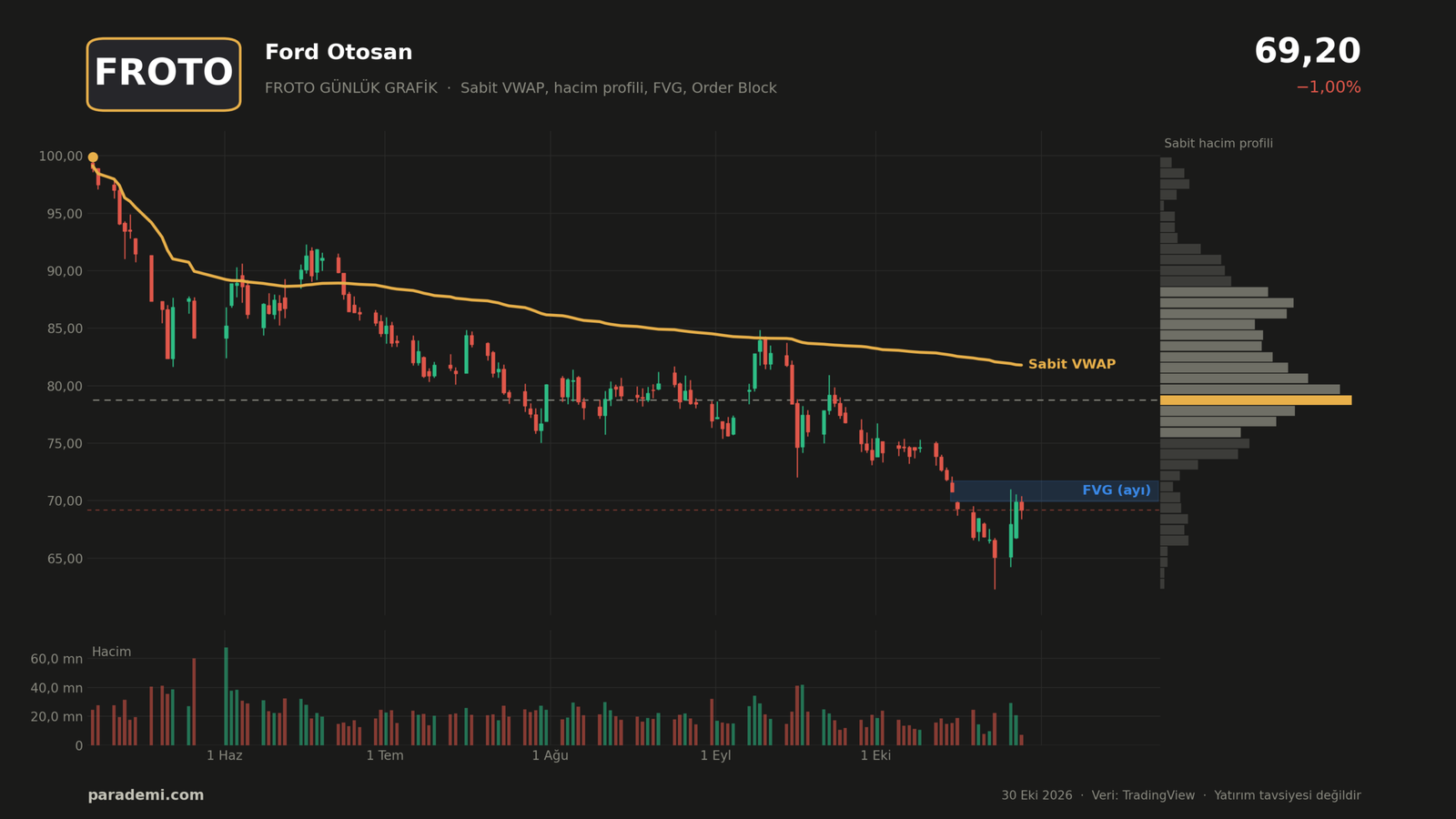Click the 60,0 mn volume axis label
This screenshot has width=1456, height=819.
(56, 659)
